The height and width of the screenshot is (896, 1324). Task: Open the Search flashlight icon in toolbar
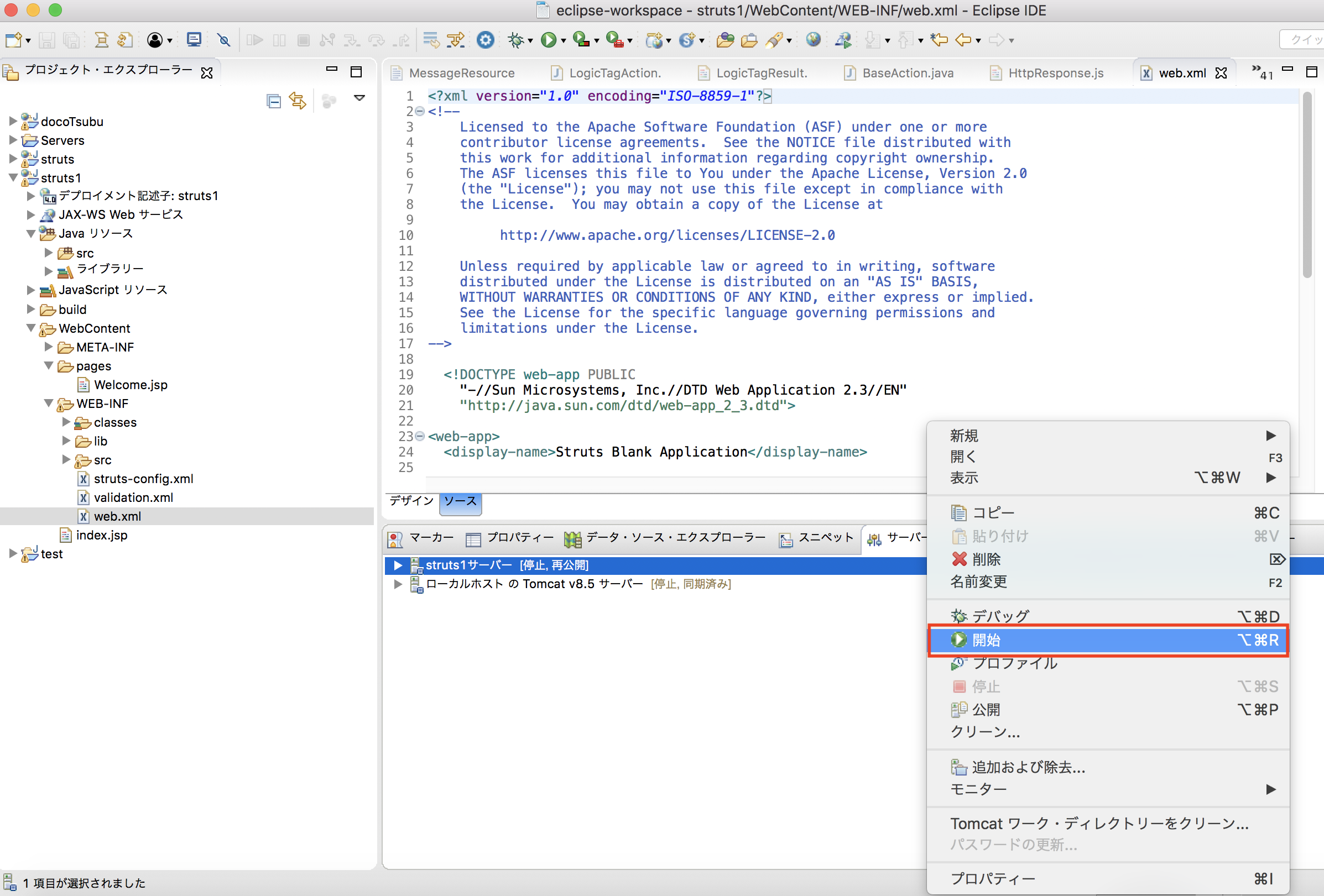(775, 40)
